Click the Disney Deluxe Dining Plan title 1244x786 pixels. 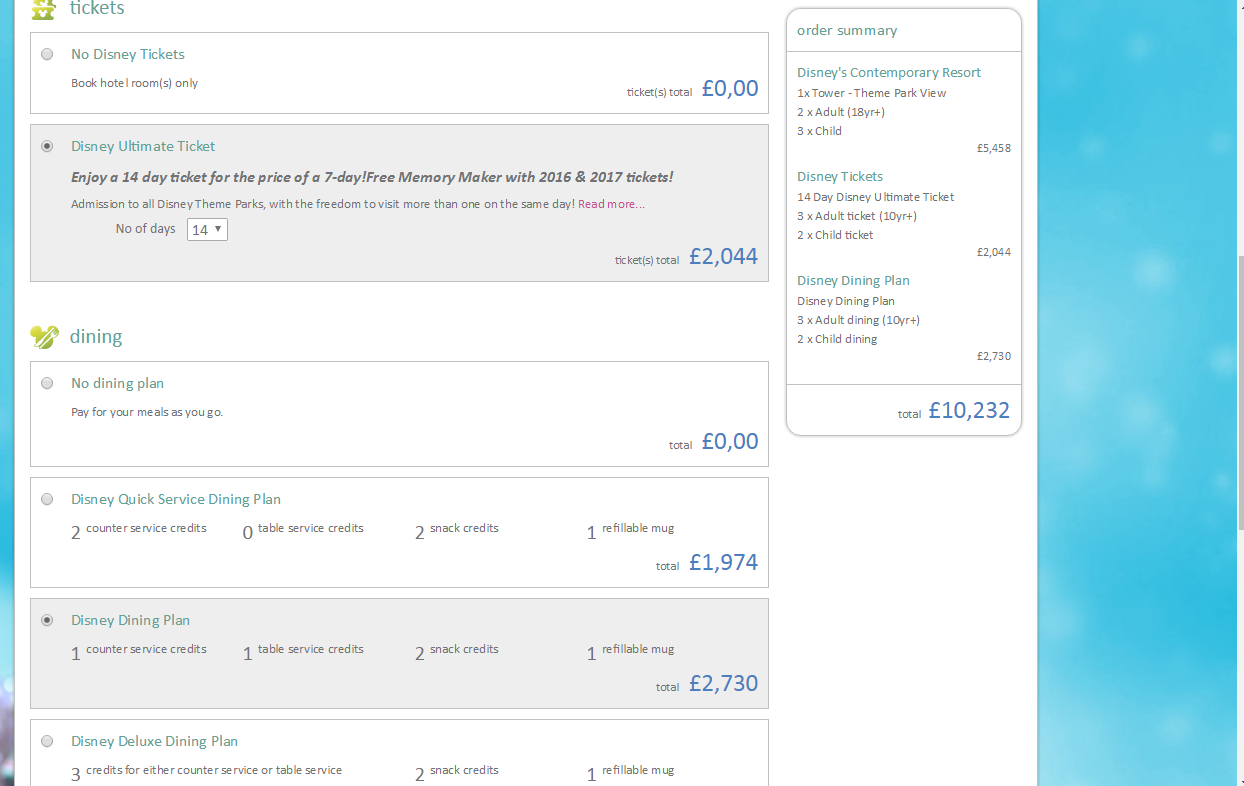pos(154,741)
